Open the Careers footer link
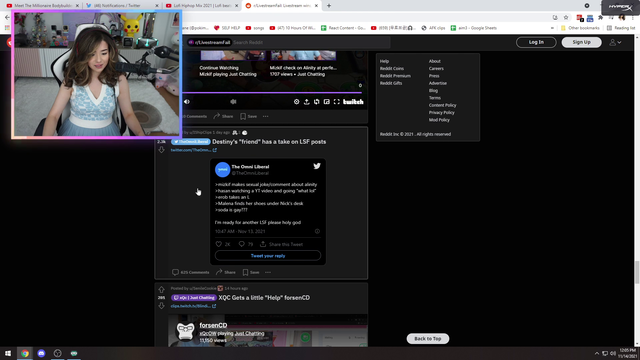The width and height of the screenshot is (640, 360). point(436,68)
